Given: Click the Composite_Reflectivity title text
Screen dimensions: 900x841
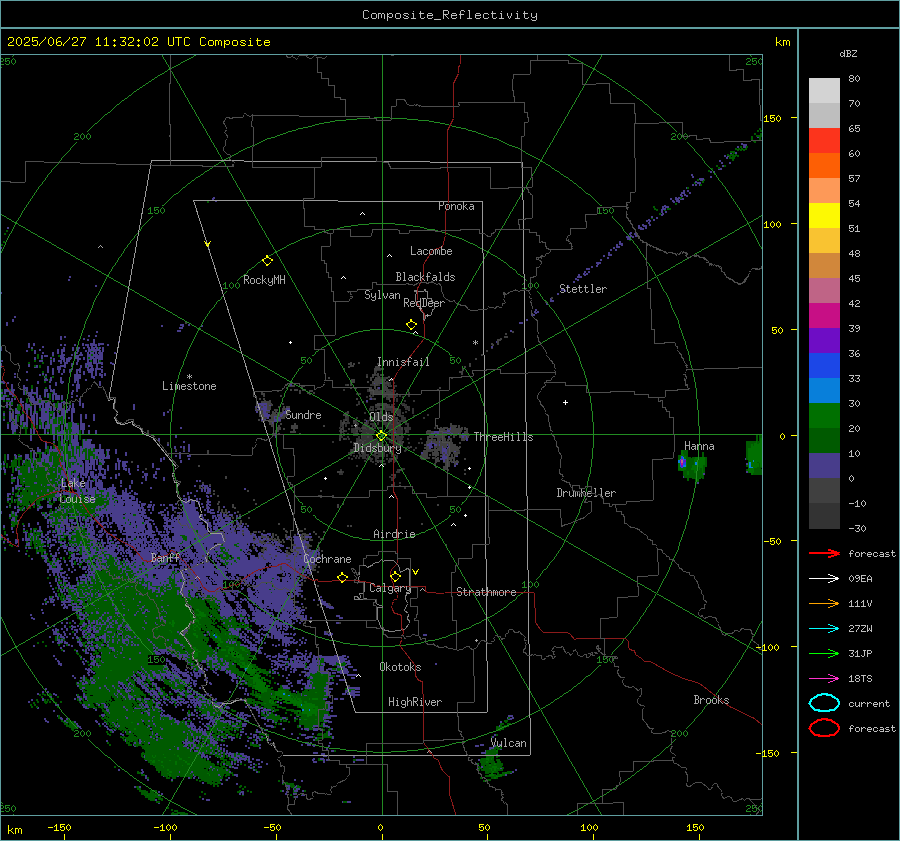Looking at the screenshot, I should (x=449, y=15).
